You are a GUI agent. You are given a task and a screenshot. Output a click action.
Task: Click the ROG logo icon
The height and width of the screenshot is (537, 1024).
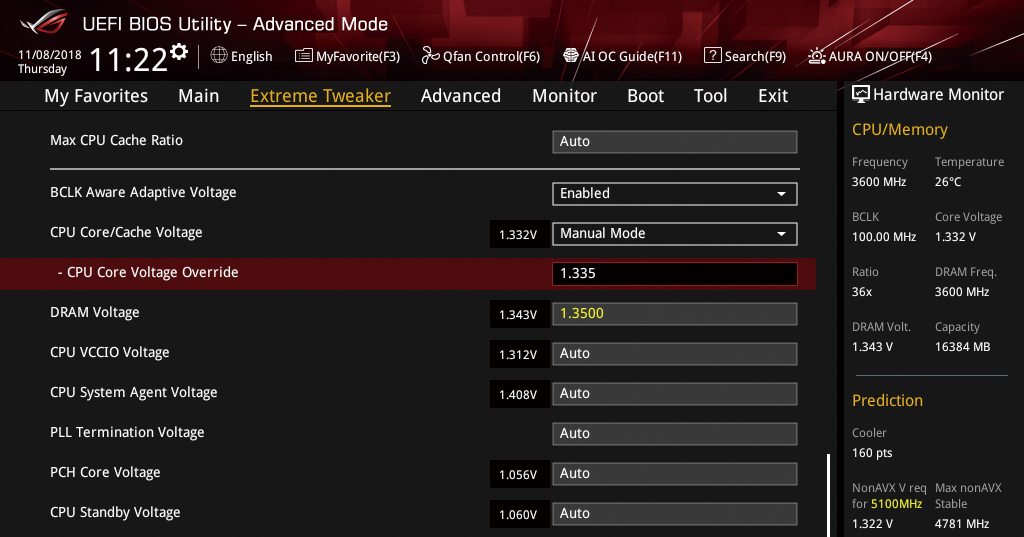point(44,23)
